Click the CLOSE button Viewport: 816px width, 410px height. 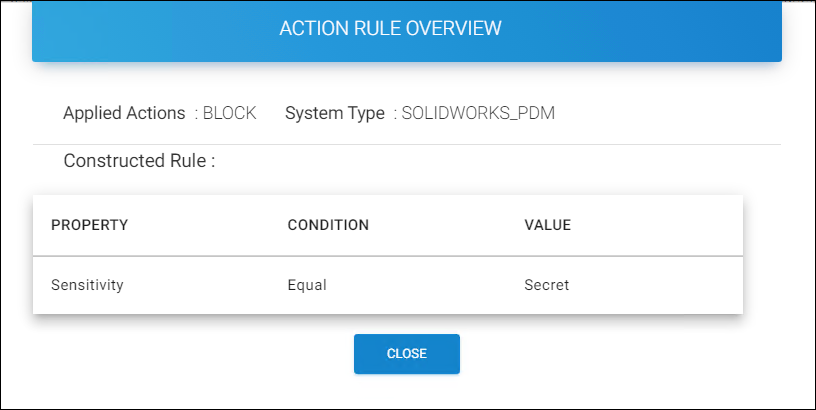tap(406, 354)
